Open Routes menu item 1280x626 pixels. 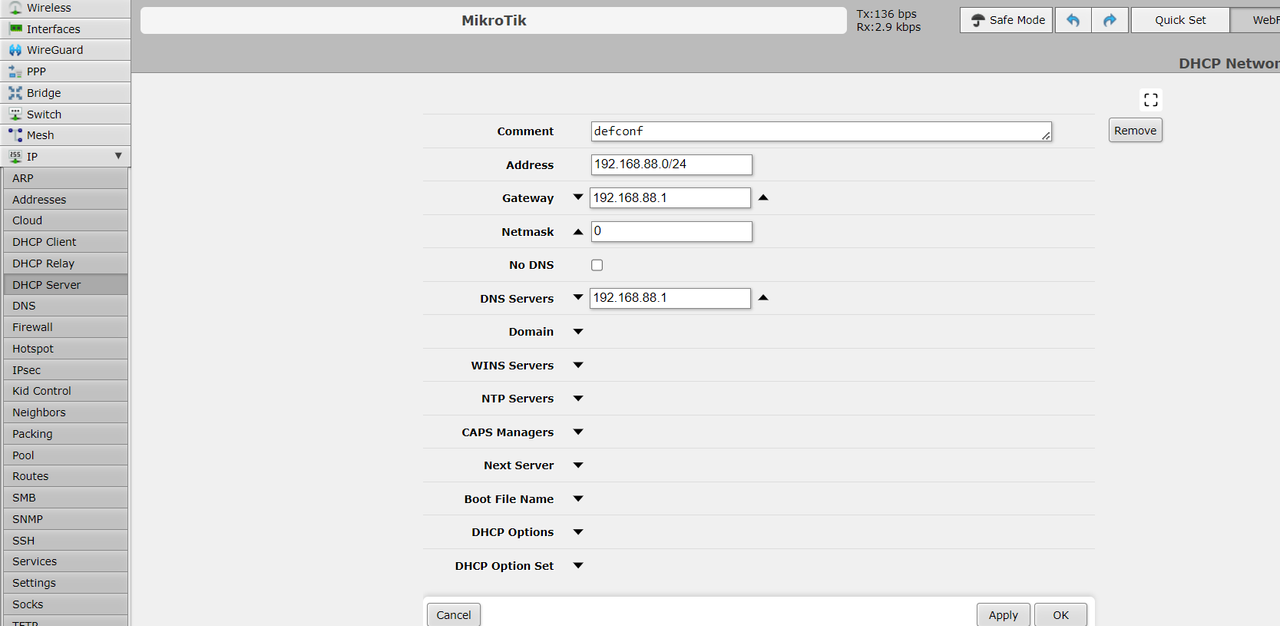coord(65,477)
